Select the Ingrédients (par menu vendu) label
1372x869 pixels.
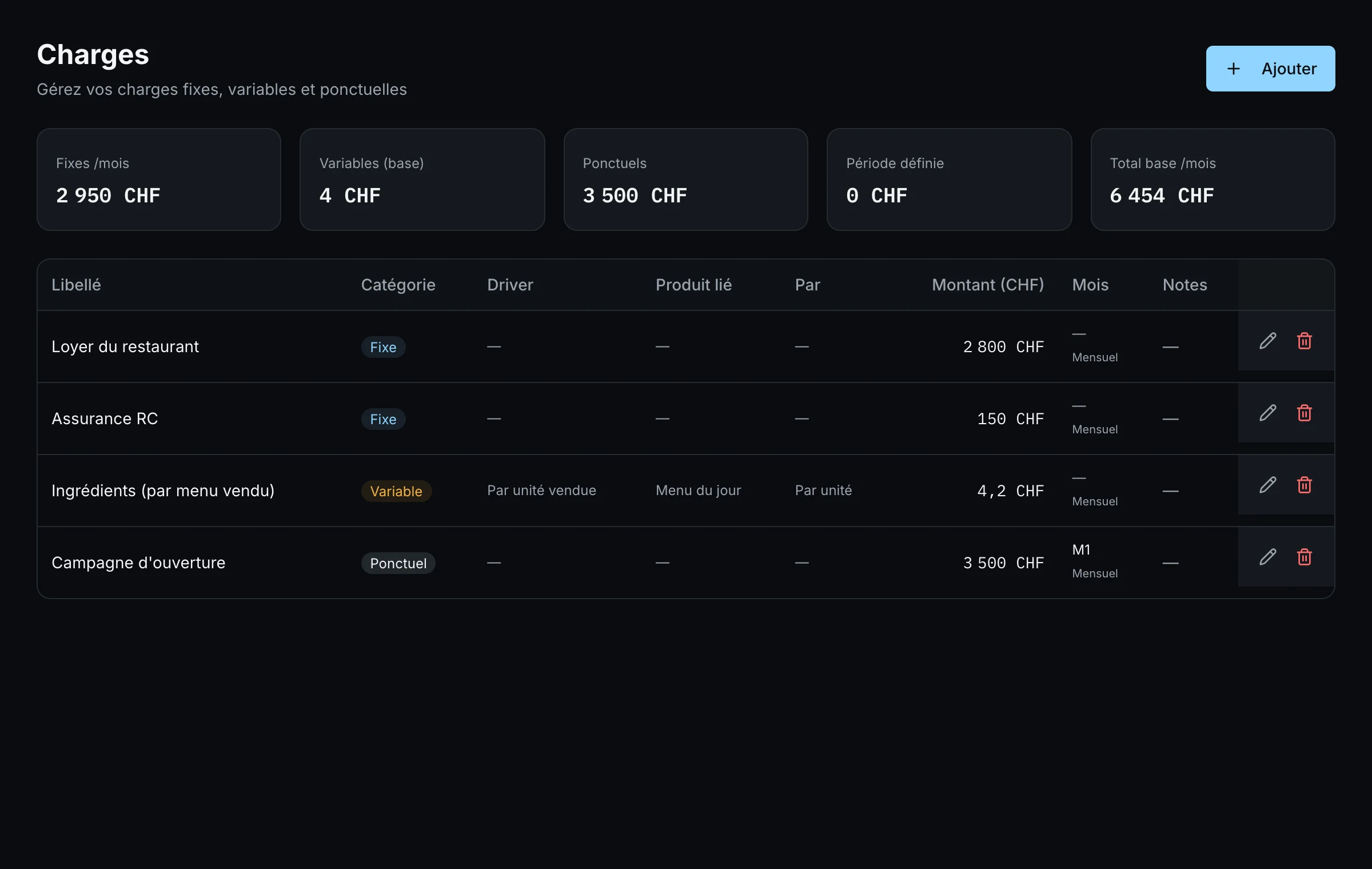click(x=163, y=491)
